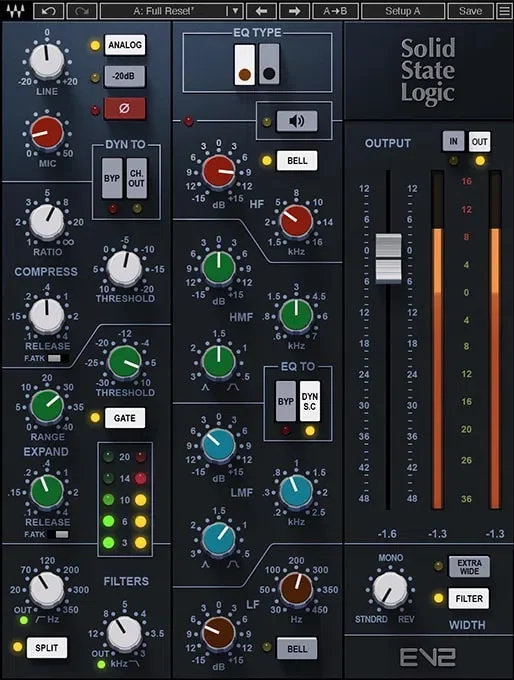Toggle the -20dB pad button
The image size is (514, 680).
click(124, 76)
